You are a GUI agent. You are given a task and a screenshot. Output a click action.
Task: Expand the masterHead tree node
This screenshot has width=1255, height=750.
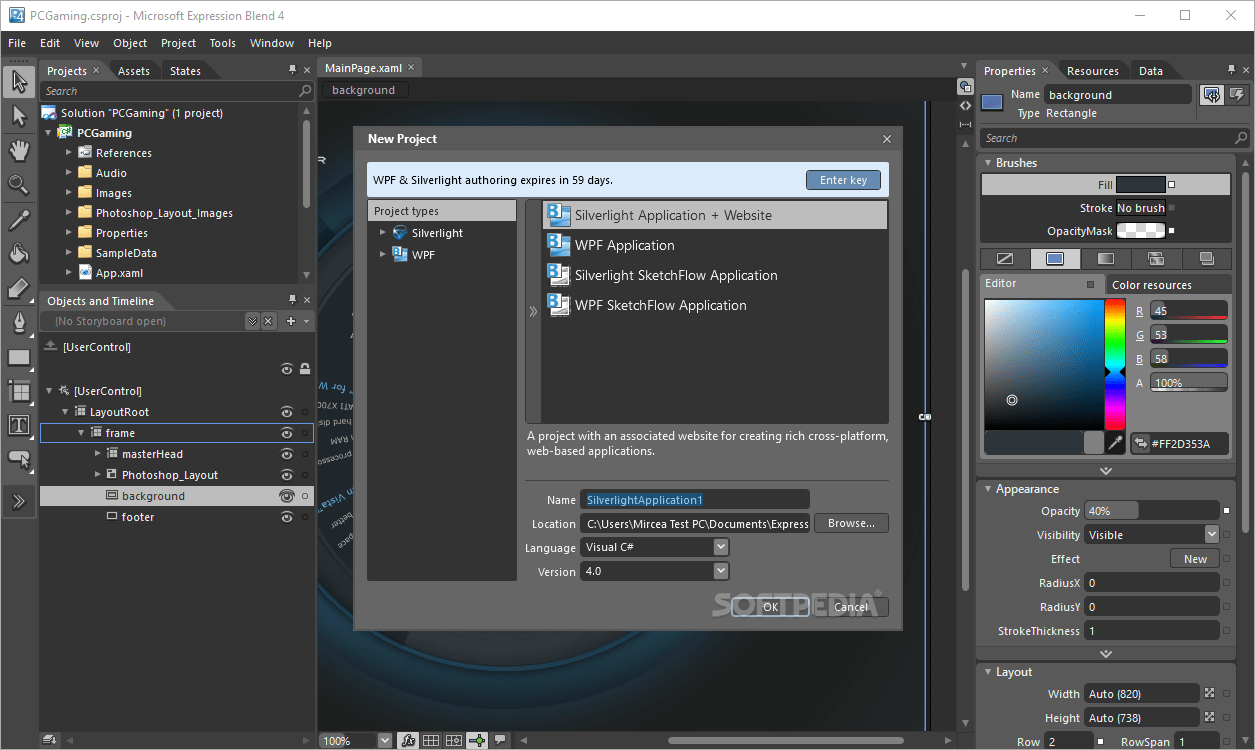[98, 454]
